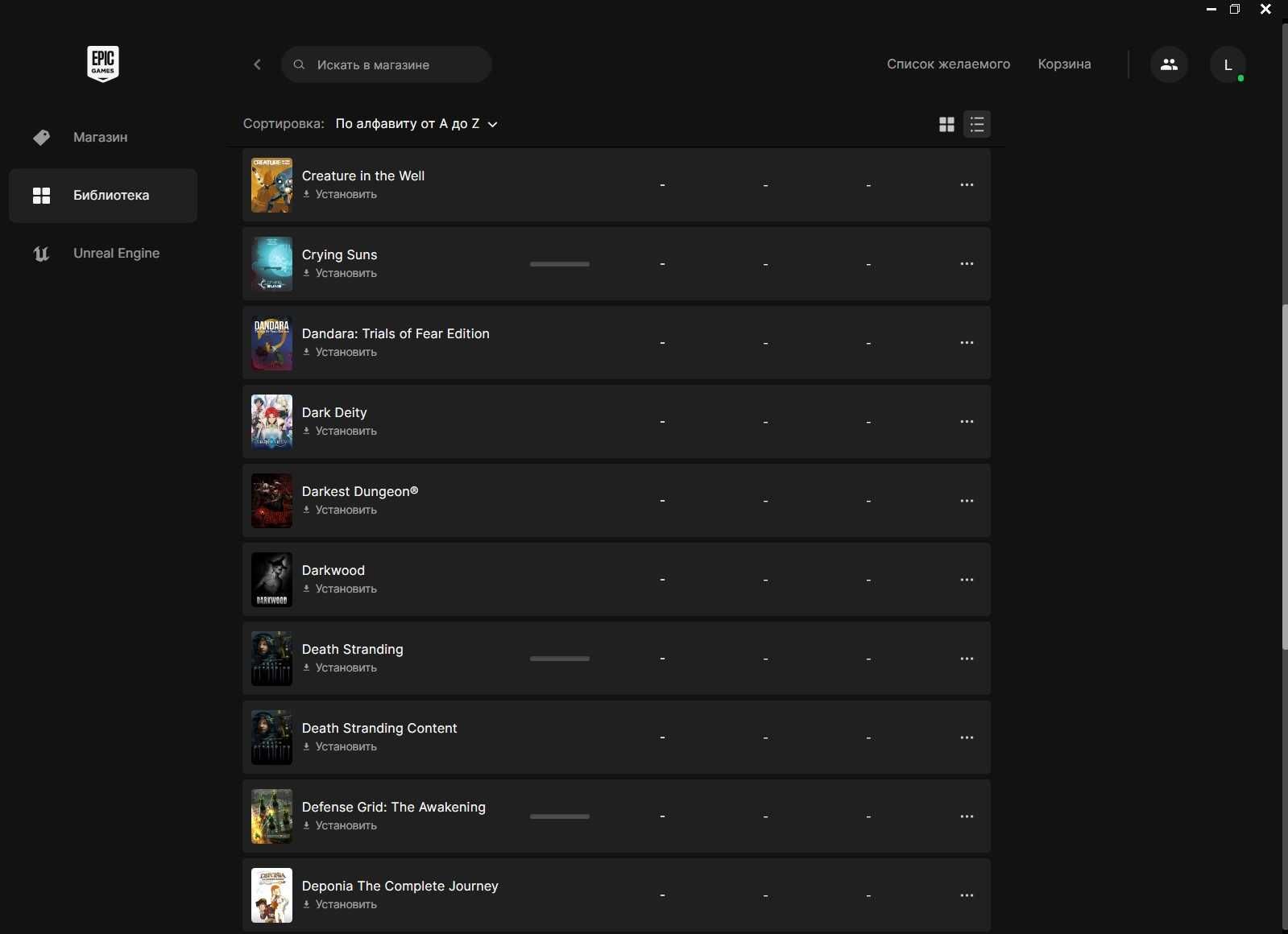
Task: Install Defense Grid: The Awakening
Action: pyautogui.click(x=340, y=826)
